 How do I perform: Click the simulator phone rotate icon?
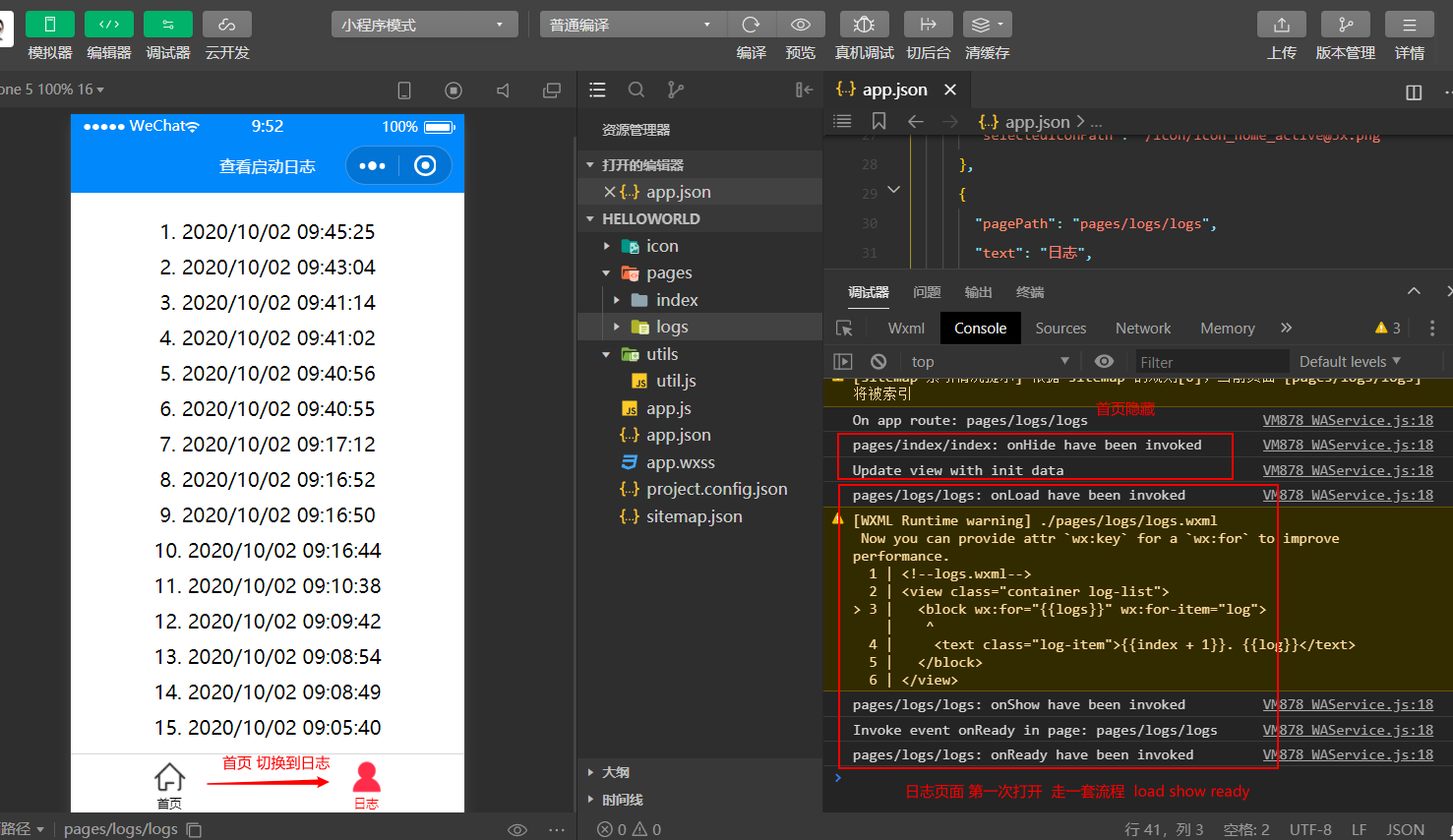coord(404,90)
